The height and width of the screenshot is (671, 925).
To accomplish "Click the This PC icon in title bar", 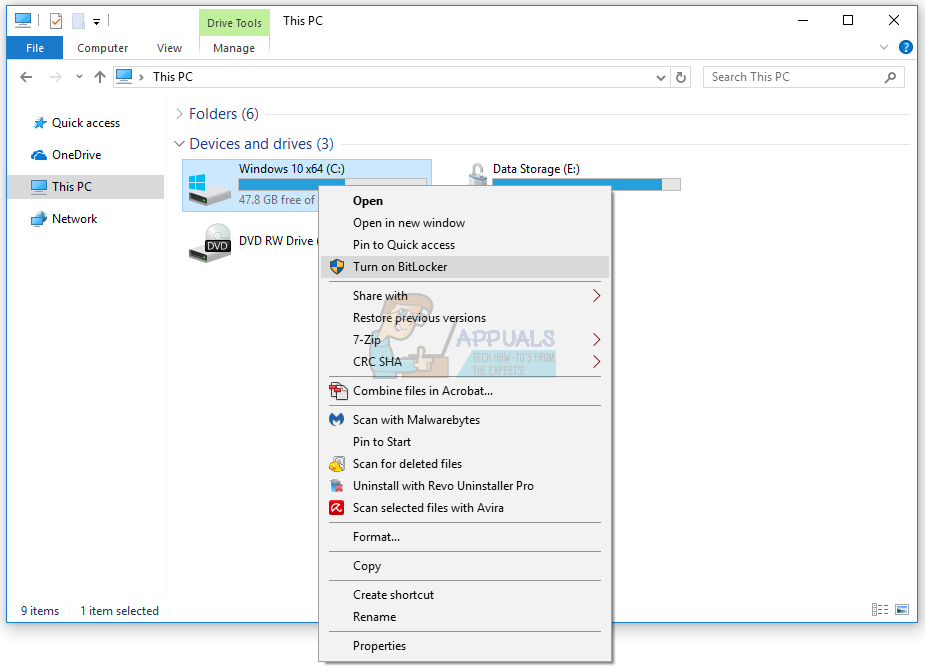I will [x=23, y=21].
